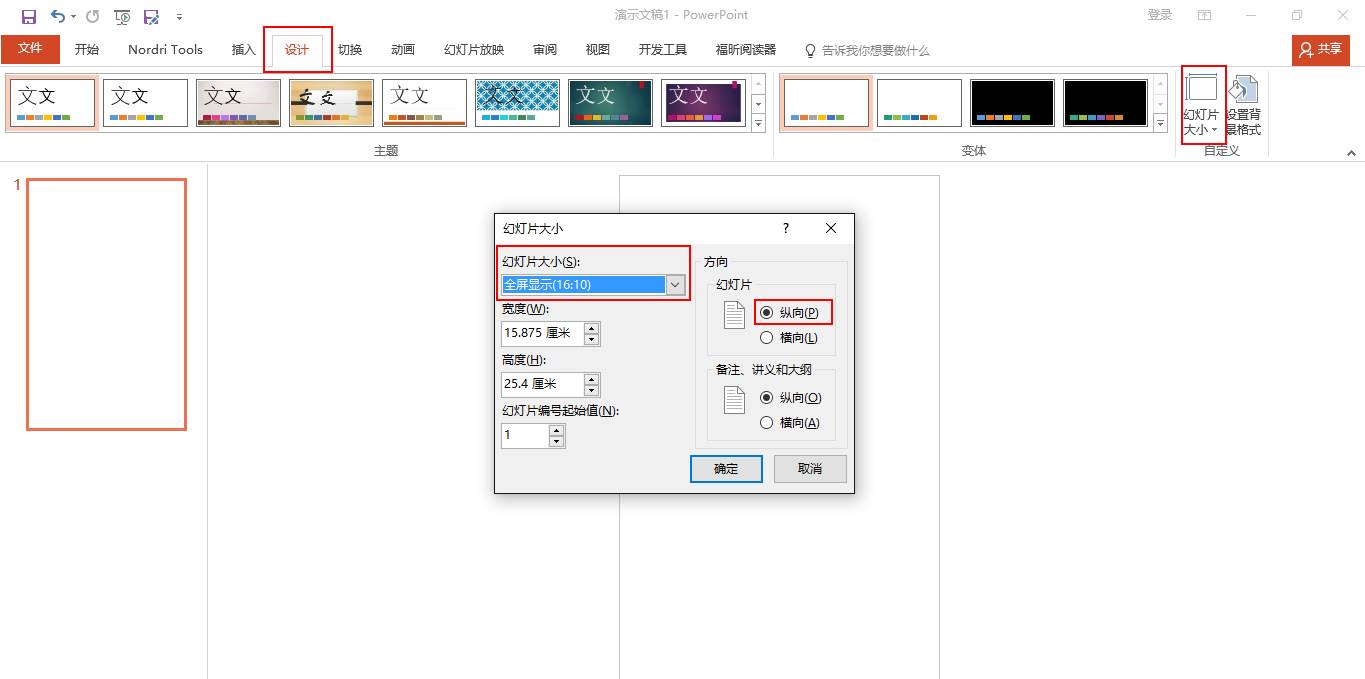Screen dimensions: 1365x679
Task: Click the Save icon in quick access toolbar
Action: pyautogui.click(x=27, y=16)
